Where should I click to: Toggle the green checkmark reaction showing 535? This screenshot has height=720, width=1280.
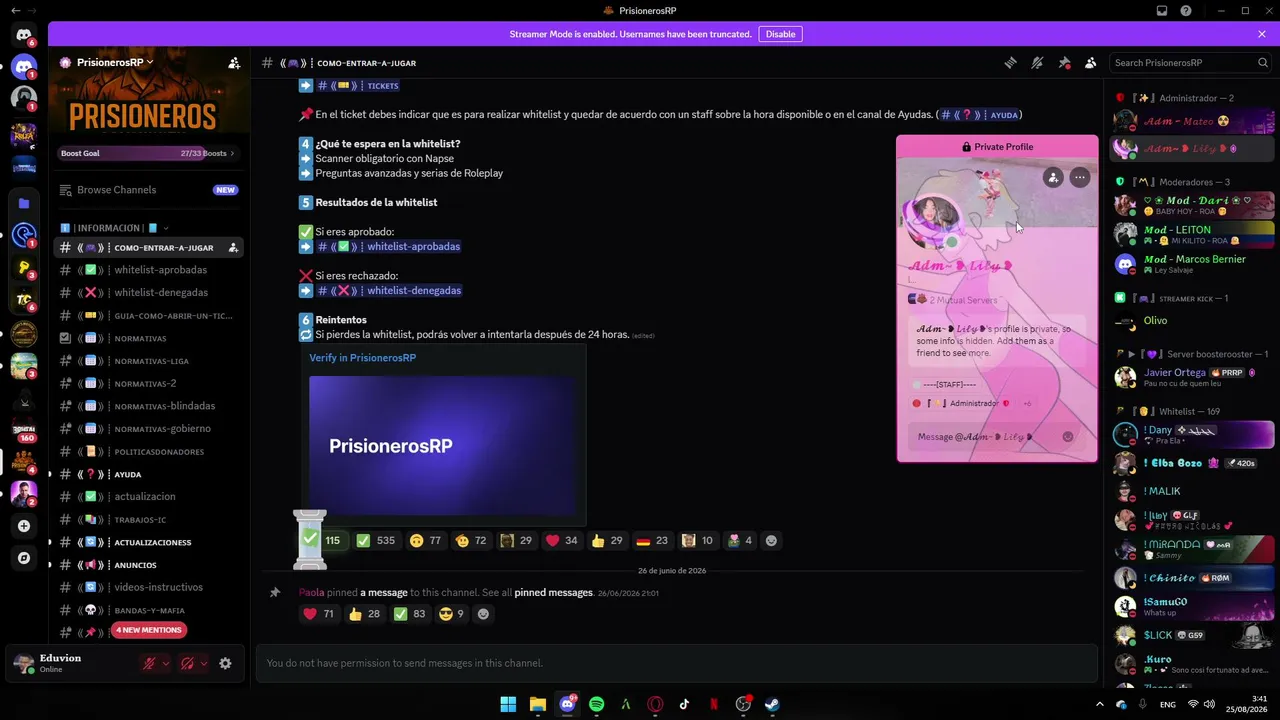[376, 541]
